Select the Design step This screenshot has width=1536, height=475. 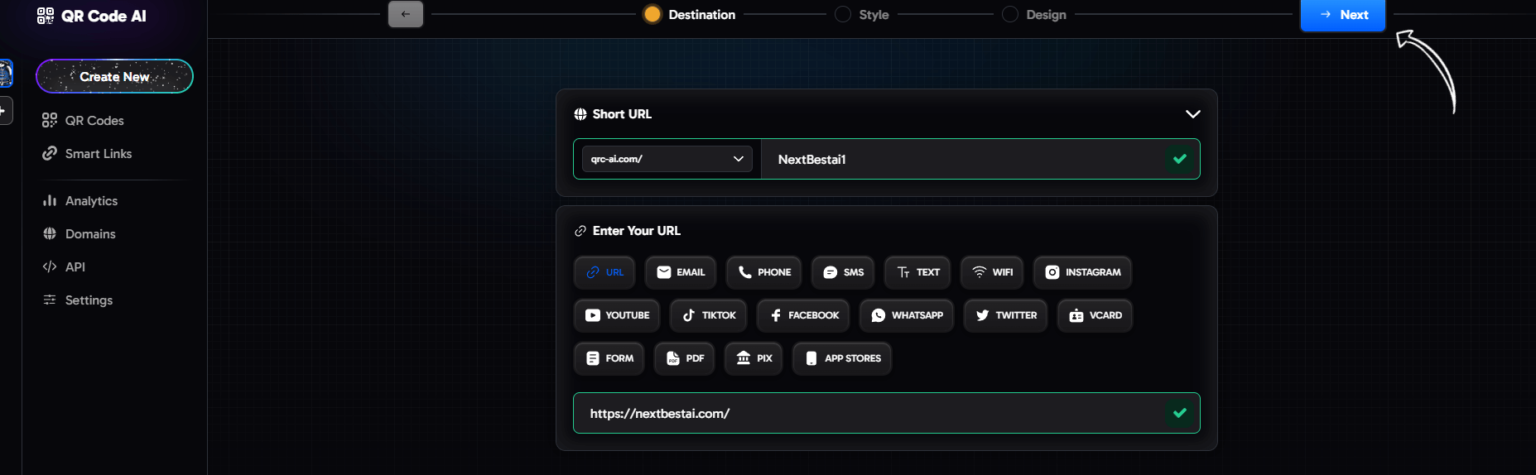tap(1034, 14)
